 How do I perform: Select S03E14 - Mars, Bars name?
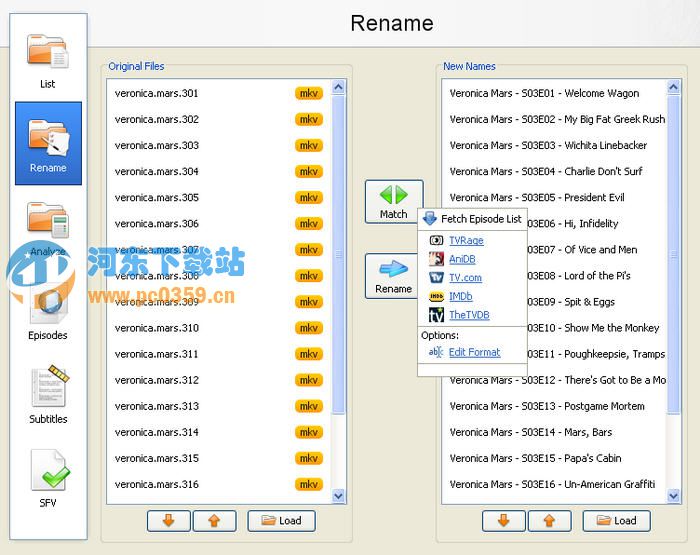click(x=554, y=432)
